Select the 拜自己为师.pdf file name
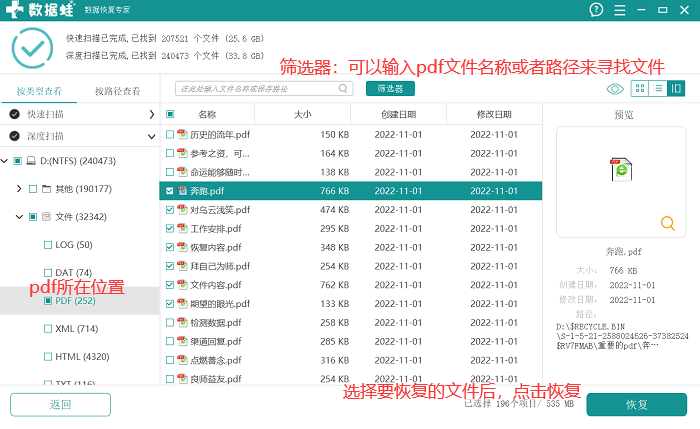This screenshot has width=700, height=429. tap(220, 266)
